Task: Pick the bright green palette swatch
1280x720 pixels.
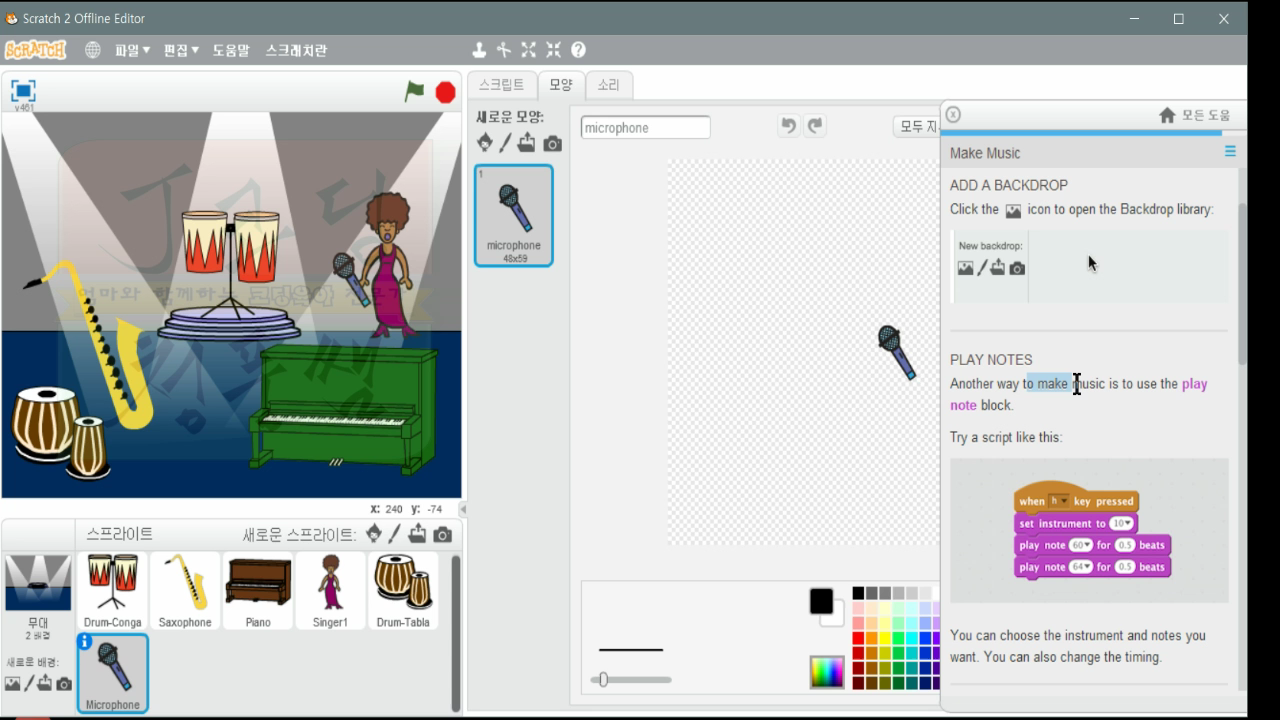Action: (x=898, y=638)
